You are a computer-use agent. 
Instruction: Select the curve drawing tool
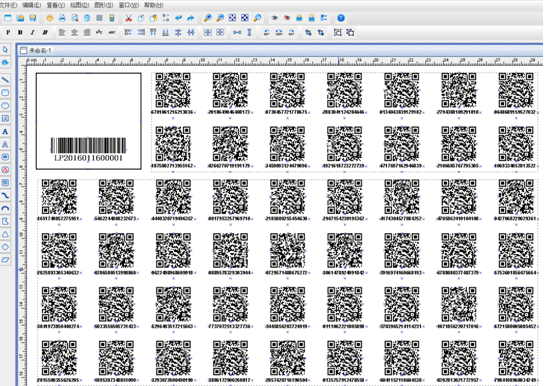(5, 196)
